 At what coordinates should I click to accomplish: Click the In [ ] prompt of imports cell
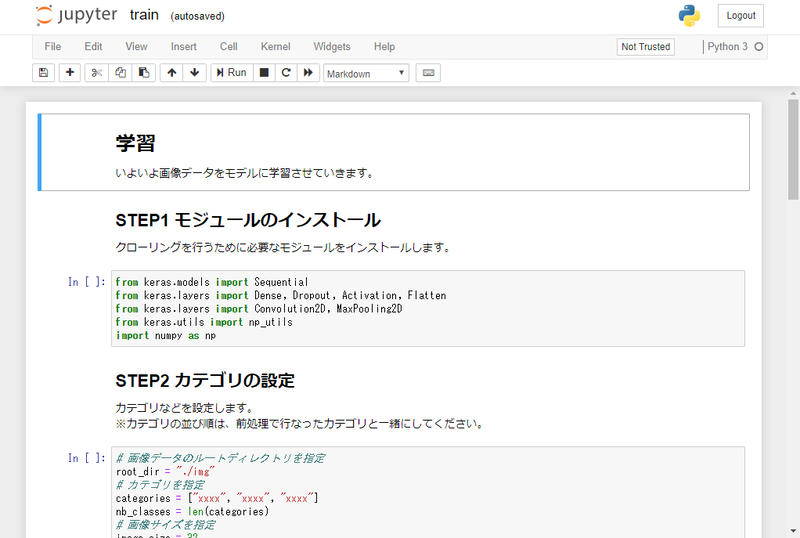[87, 282]
